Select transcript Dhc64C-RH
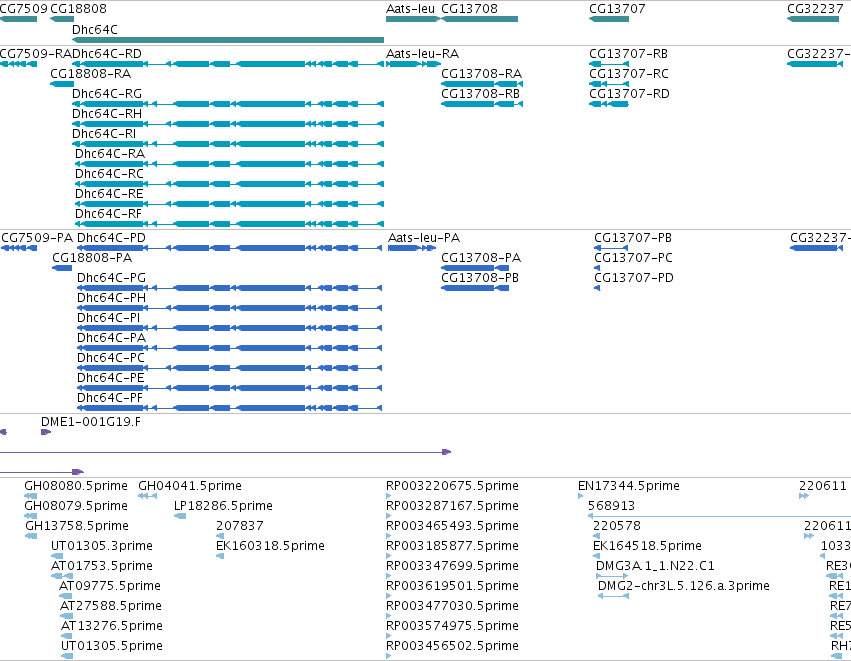851x661 pixels. [x=228, y=124]
